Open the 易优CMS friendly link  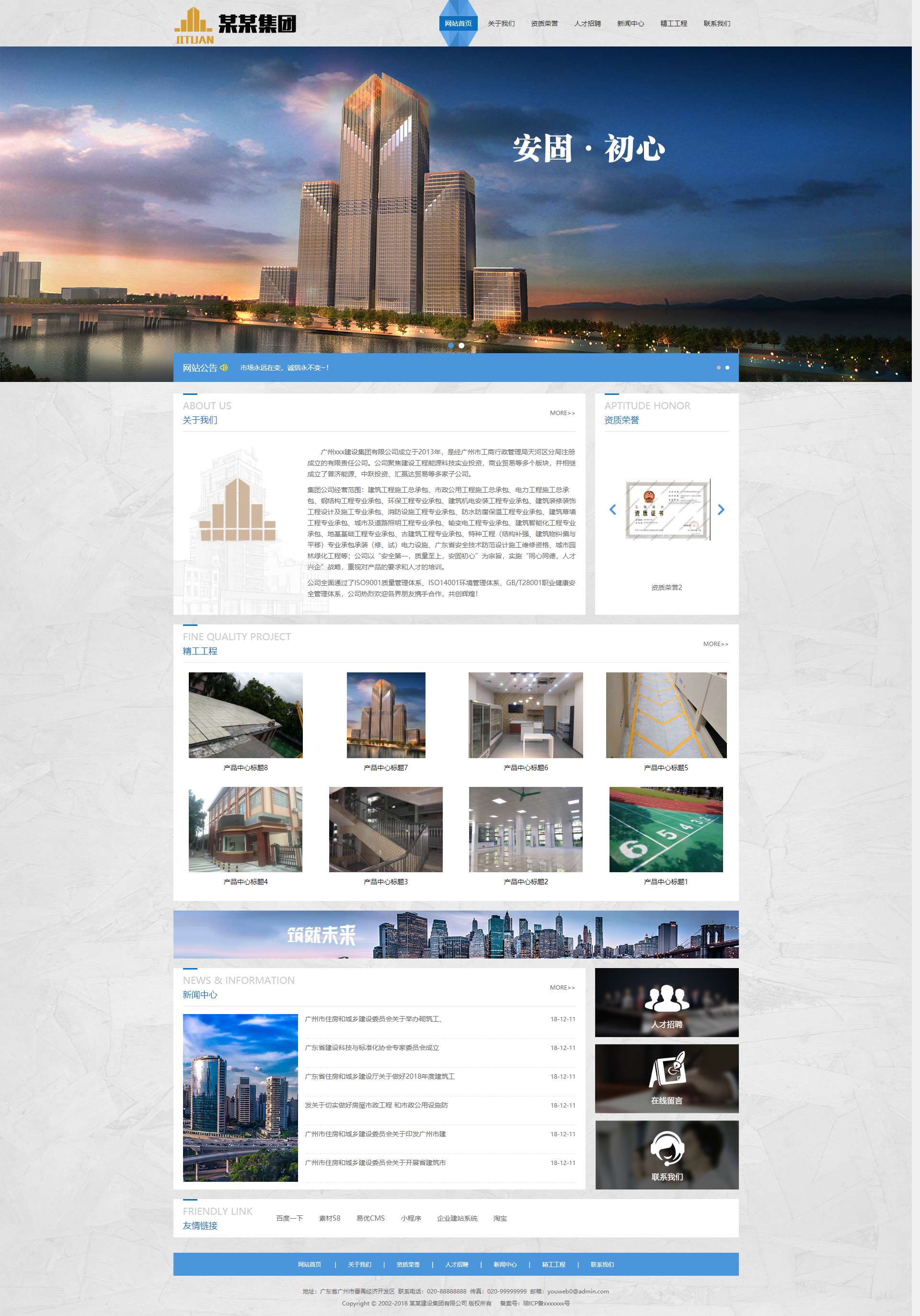pos(370,1218)
